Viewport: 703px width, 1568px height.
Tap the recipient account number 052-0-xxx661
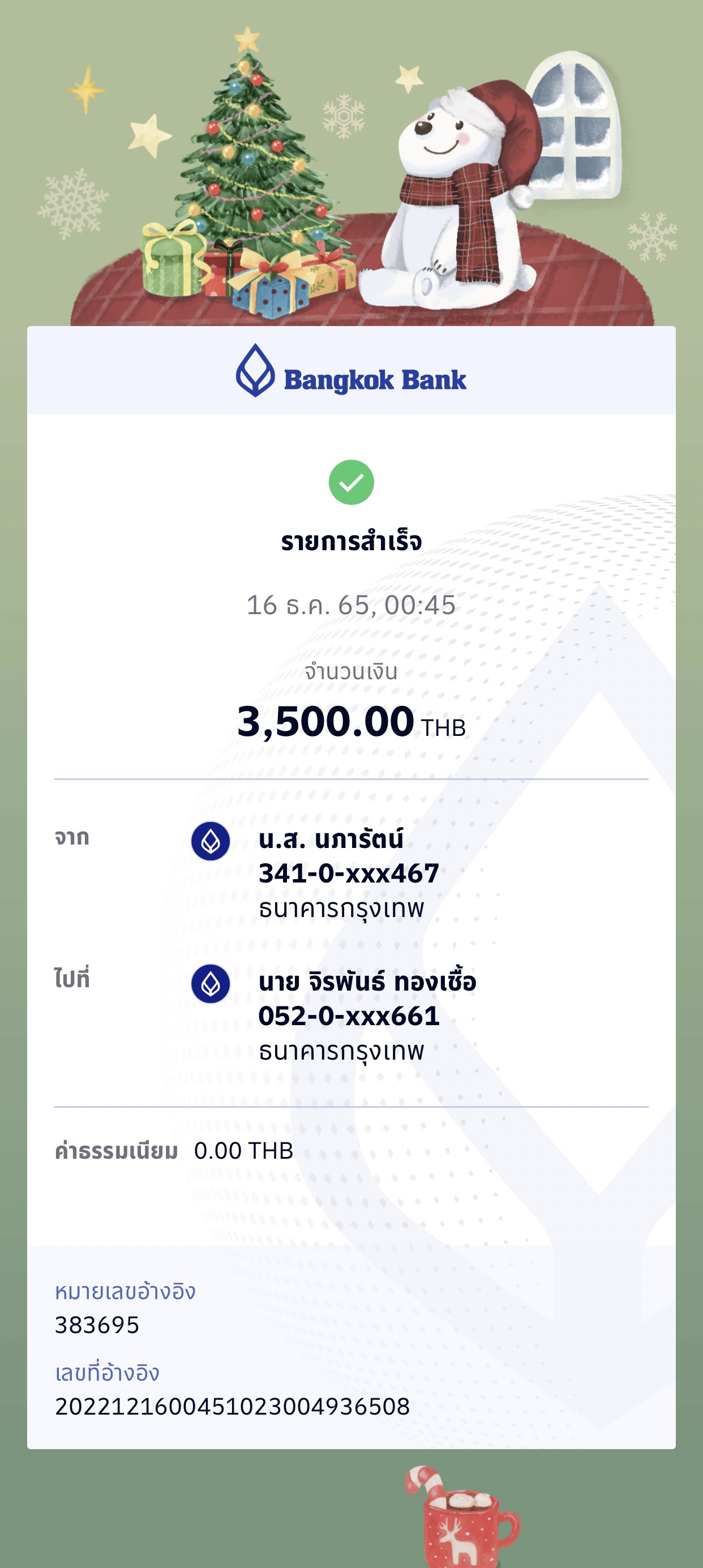point(348,1016)
